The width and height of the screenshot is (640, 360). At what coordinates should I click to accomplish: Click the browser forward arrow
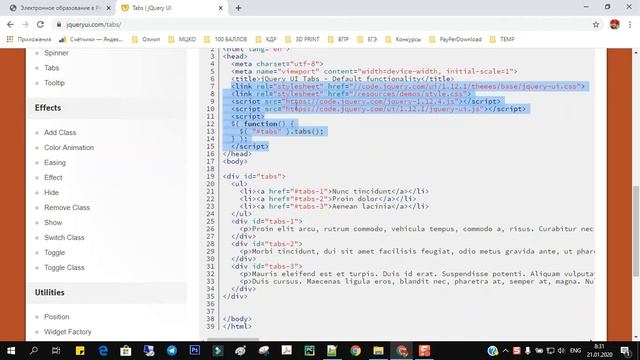coord(25,24)
